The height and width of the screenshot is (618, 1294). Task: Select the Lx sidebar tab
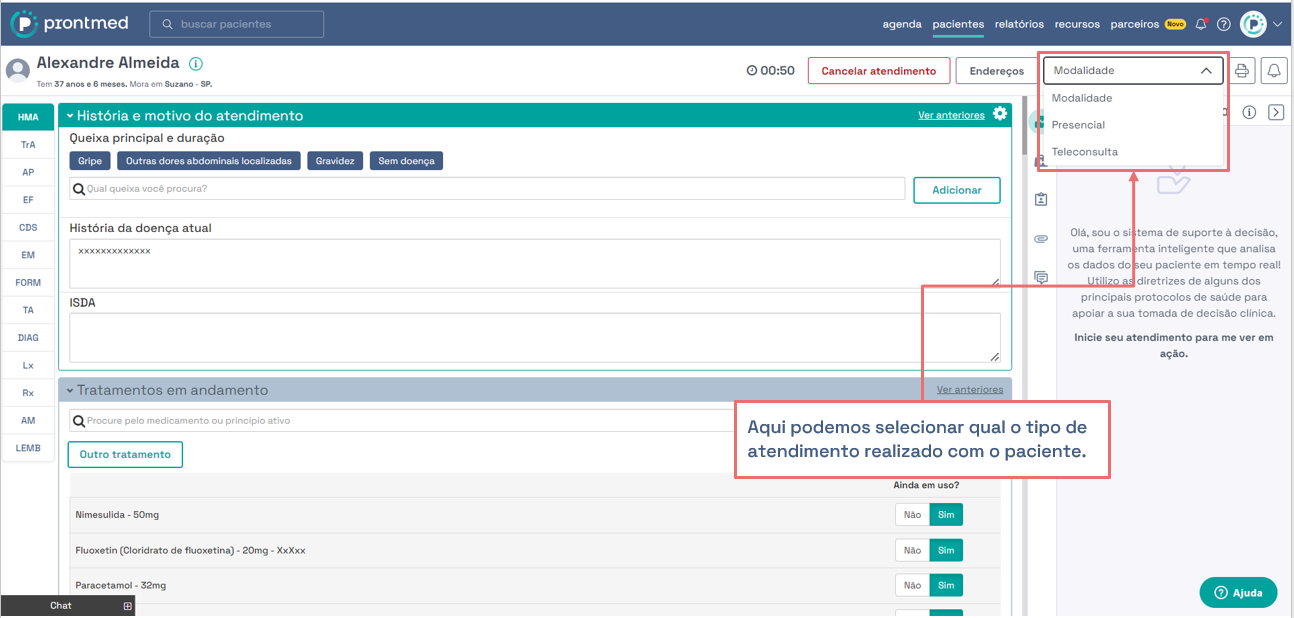[x=28, y=366]
